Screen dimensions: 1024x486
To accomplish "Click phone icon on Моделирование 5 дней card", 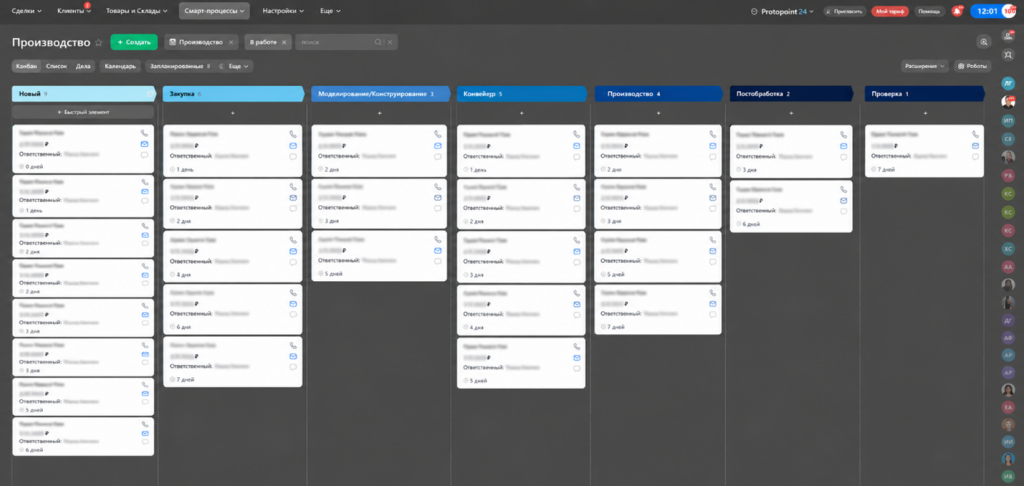I will tap(438, 240).
